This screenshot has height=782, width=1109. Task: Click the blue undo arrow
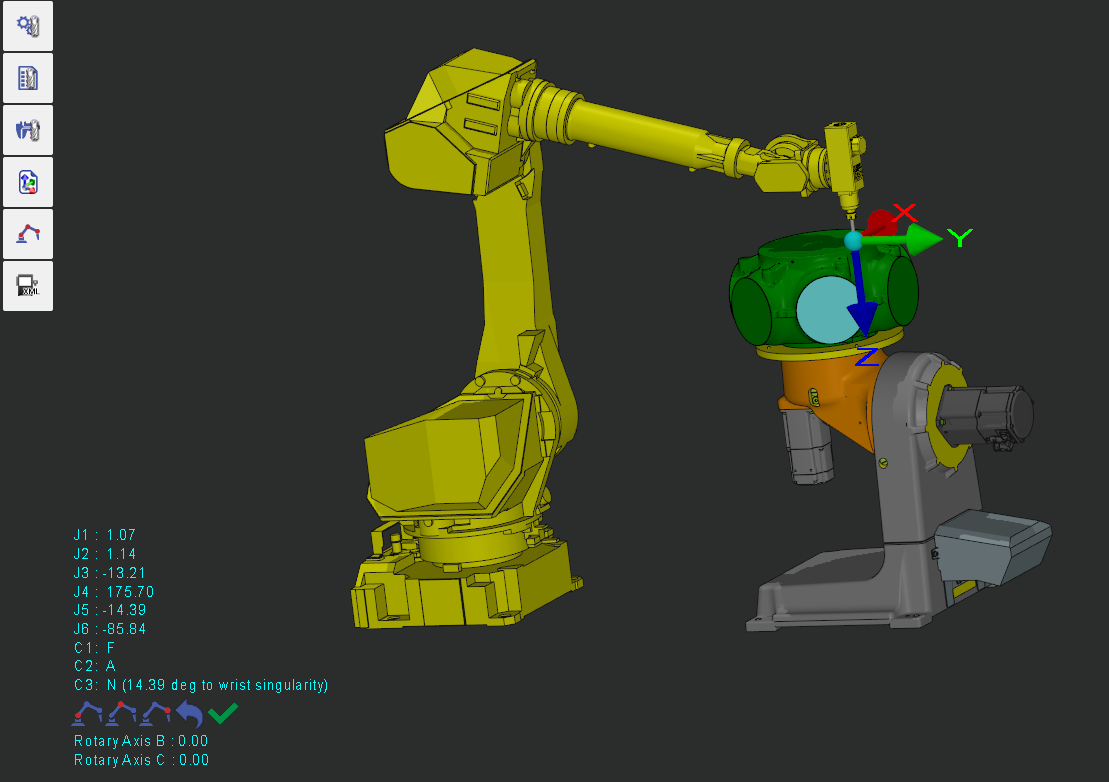pyautogui.click(x=190, y=713)
